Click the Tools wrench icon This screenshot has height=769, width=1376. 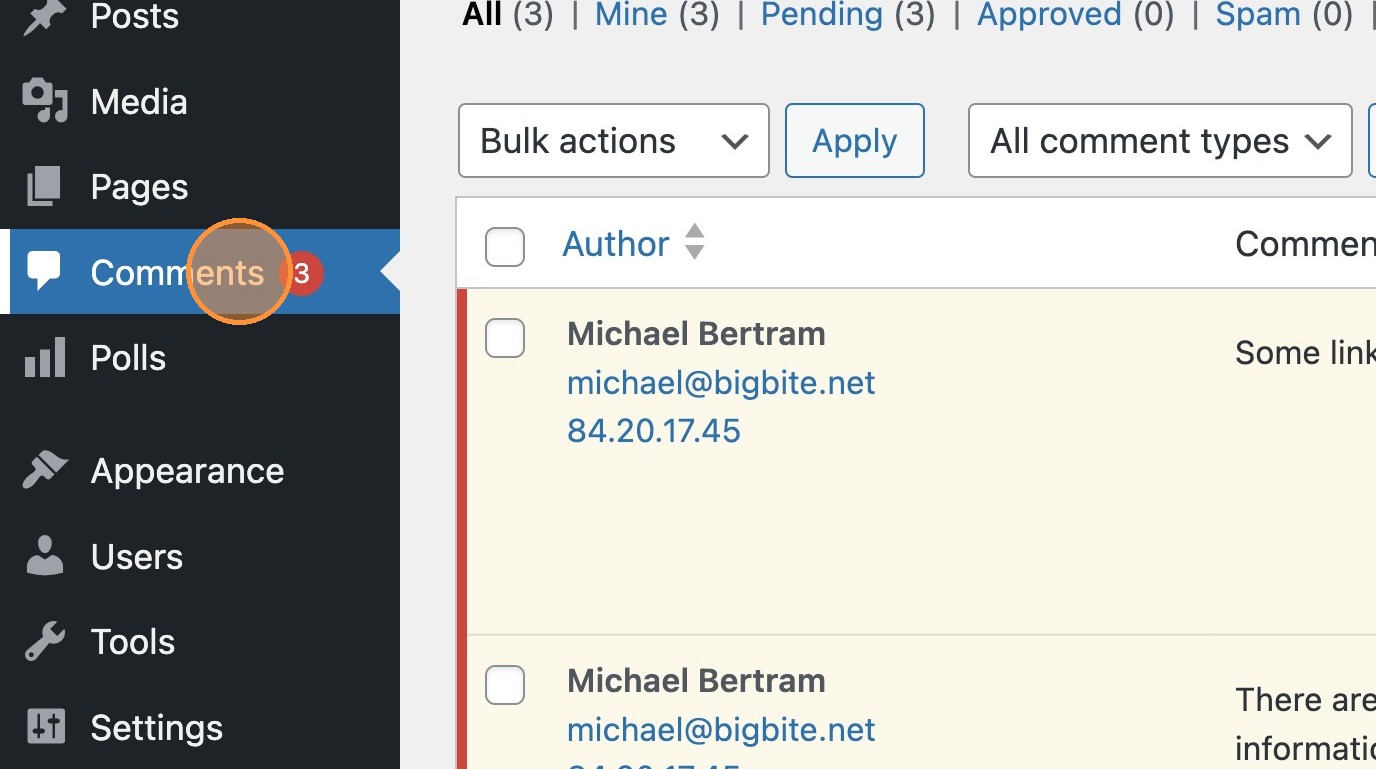(44, 642)
